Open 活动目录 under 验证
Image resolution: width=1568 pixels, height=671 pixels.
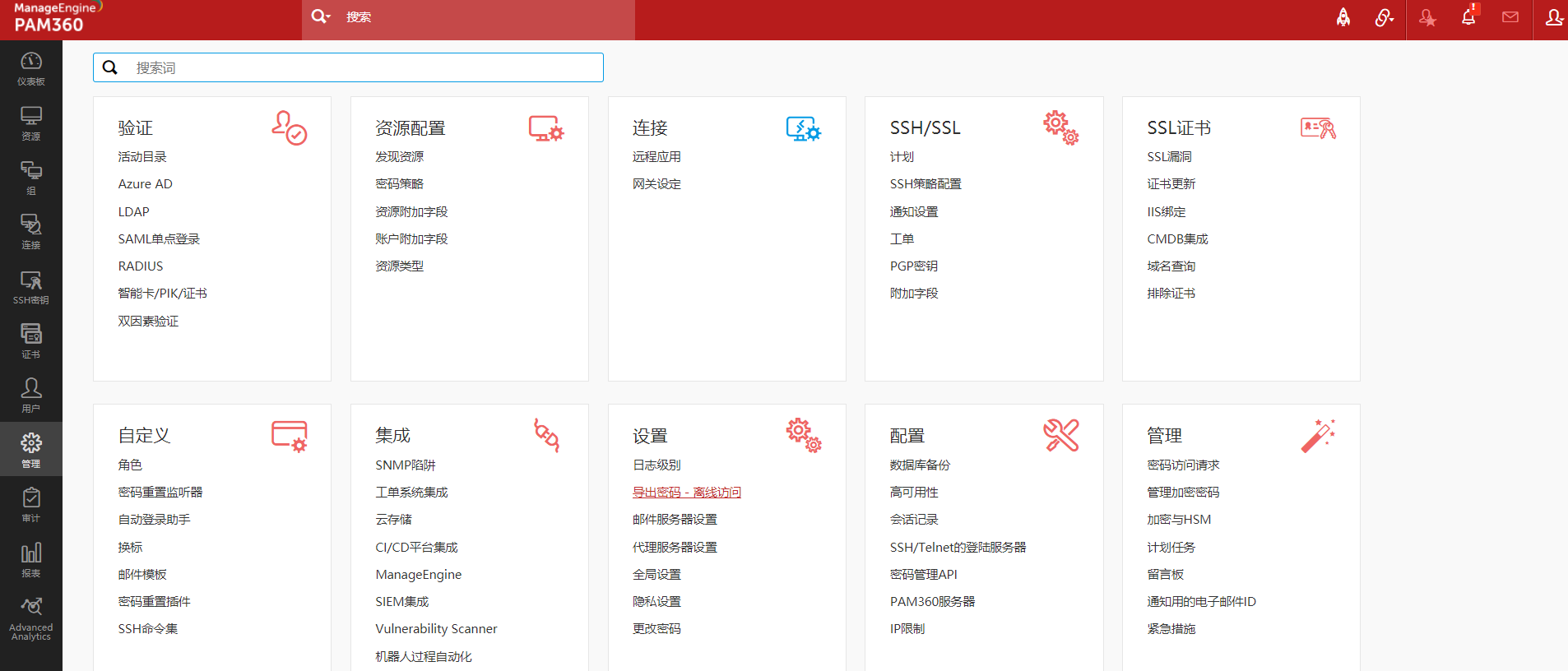click(x=142, y=157)
